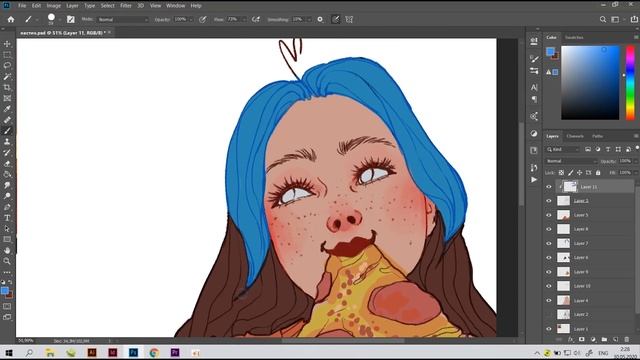
Task: Open the File menu
Action: click(x=22, y=6)
